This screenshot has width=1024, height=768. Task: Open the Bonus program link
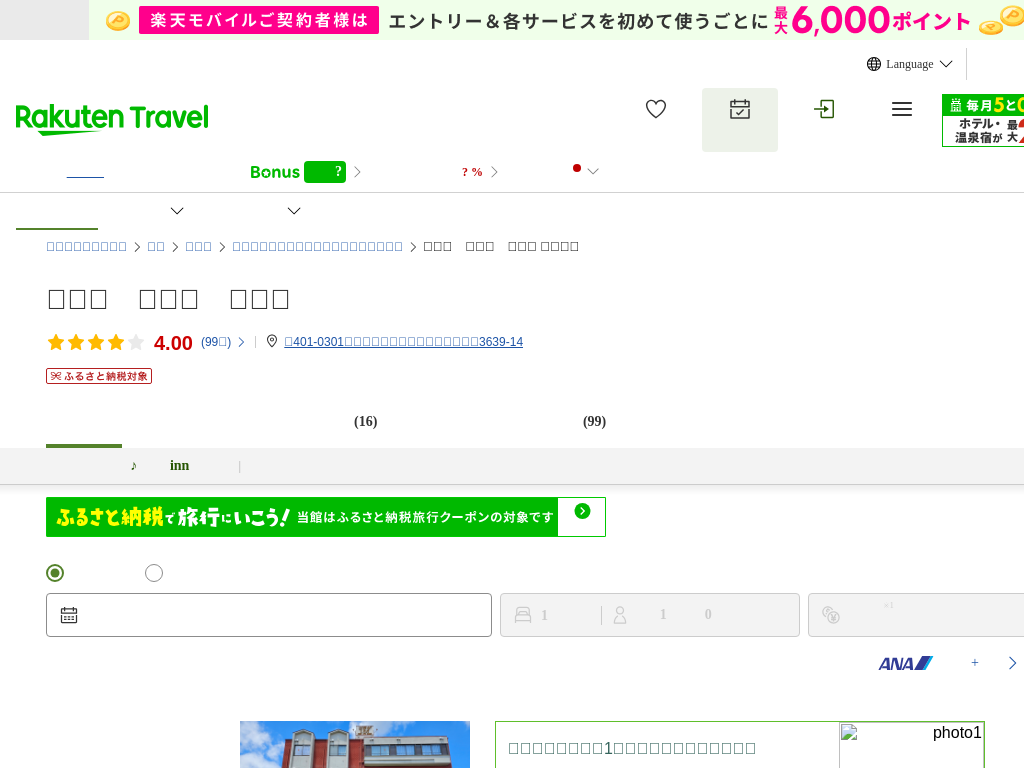(298, 172)
